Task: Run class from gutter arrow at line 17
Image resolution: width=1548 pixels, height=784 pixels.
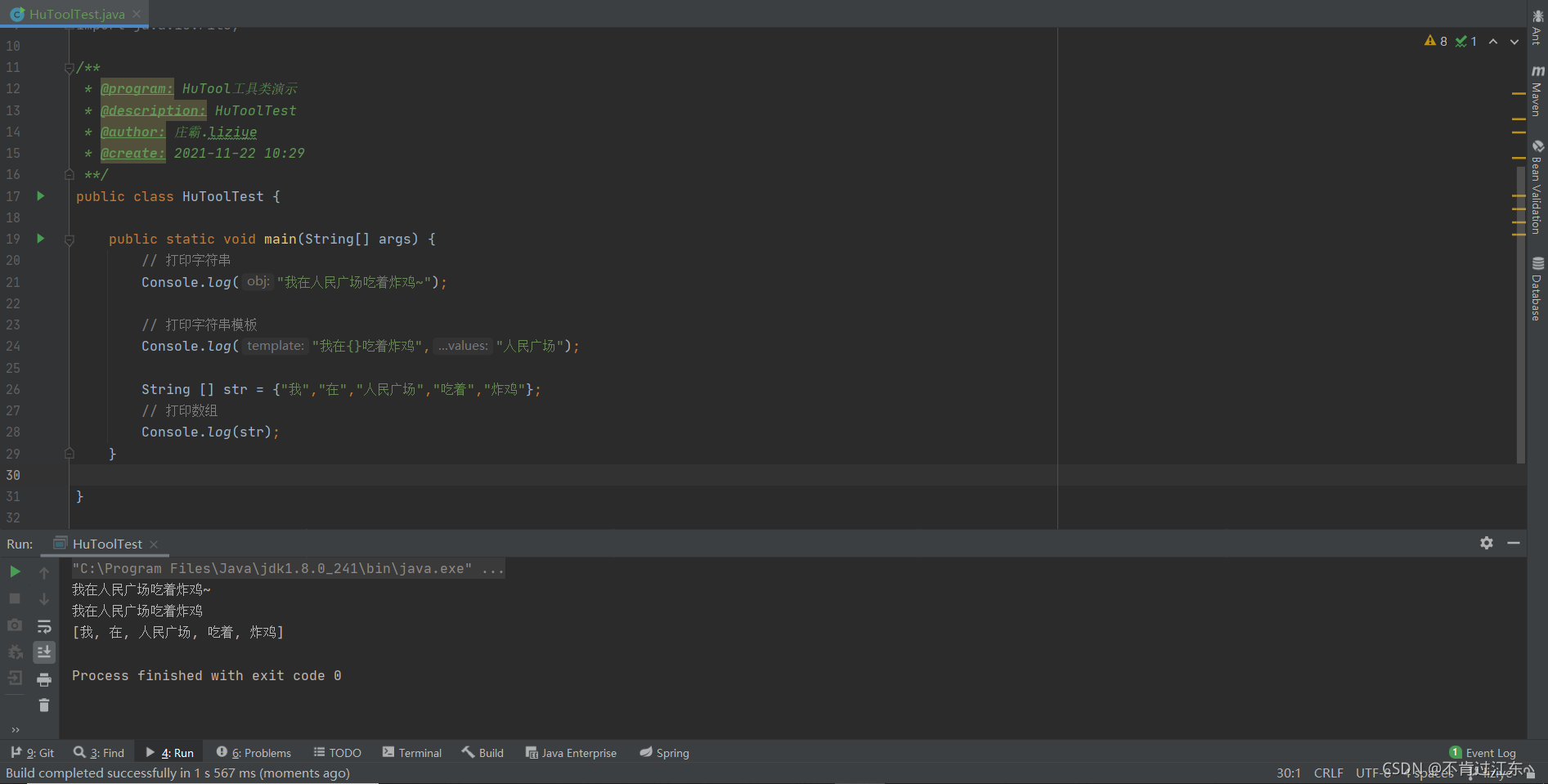Action: point(40,196)
